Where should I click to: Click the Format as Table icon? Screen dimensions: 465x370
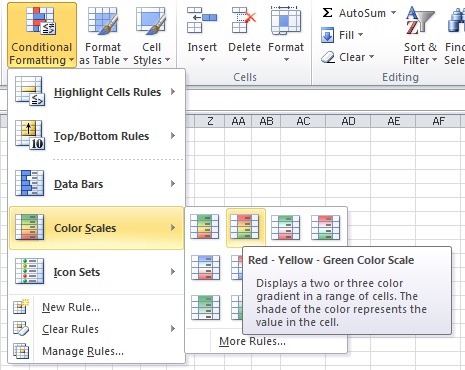point(102,21)
